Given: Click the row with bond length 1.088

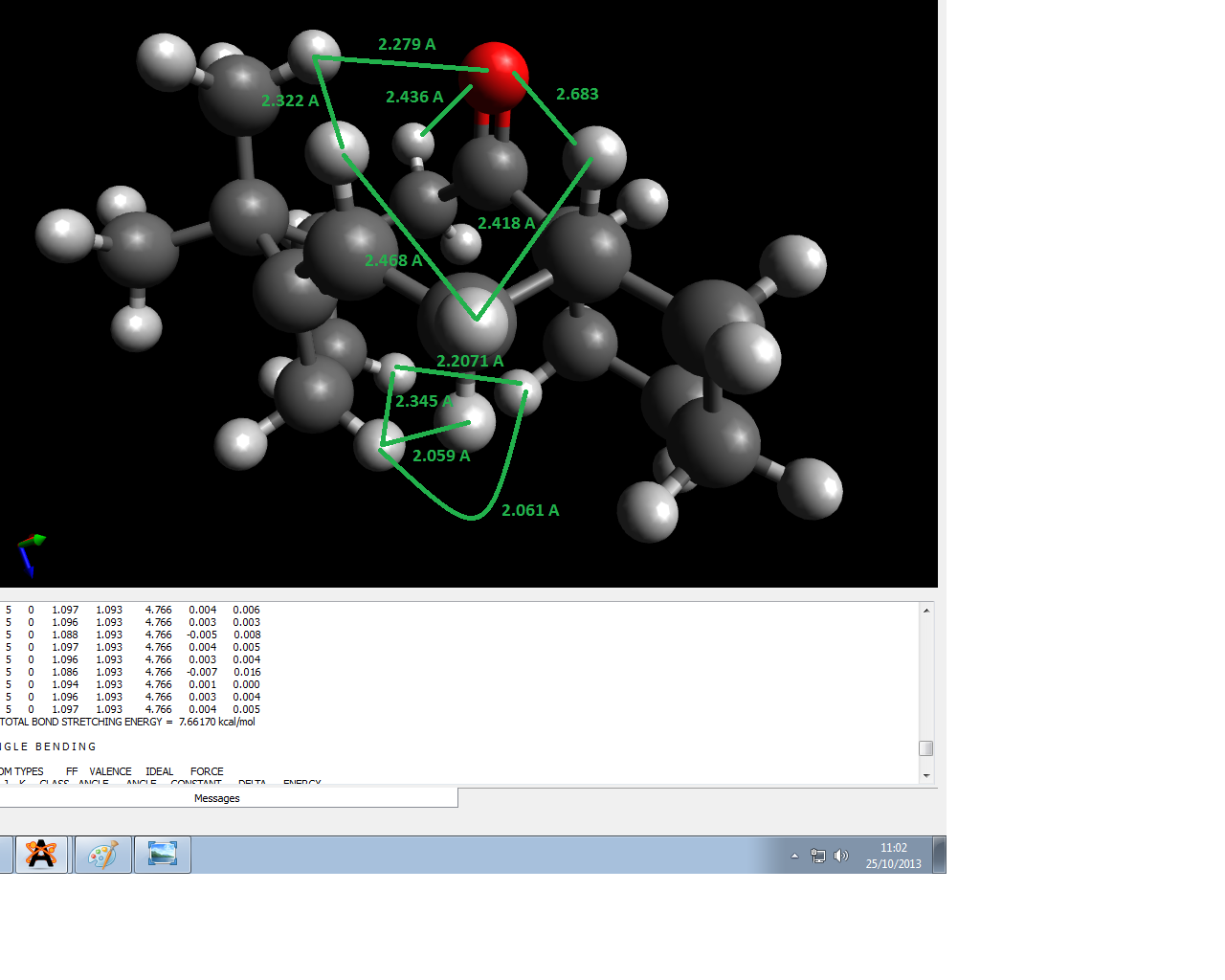Looking at the screenshot, I should (131, 635).
